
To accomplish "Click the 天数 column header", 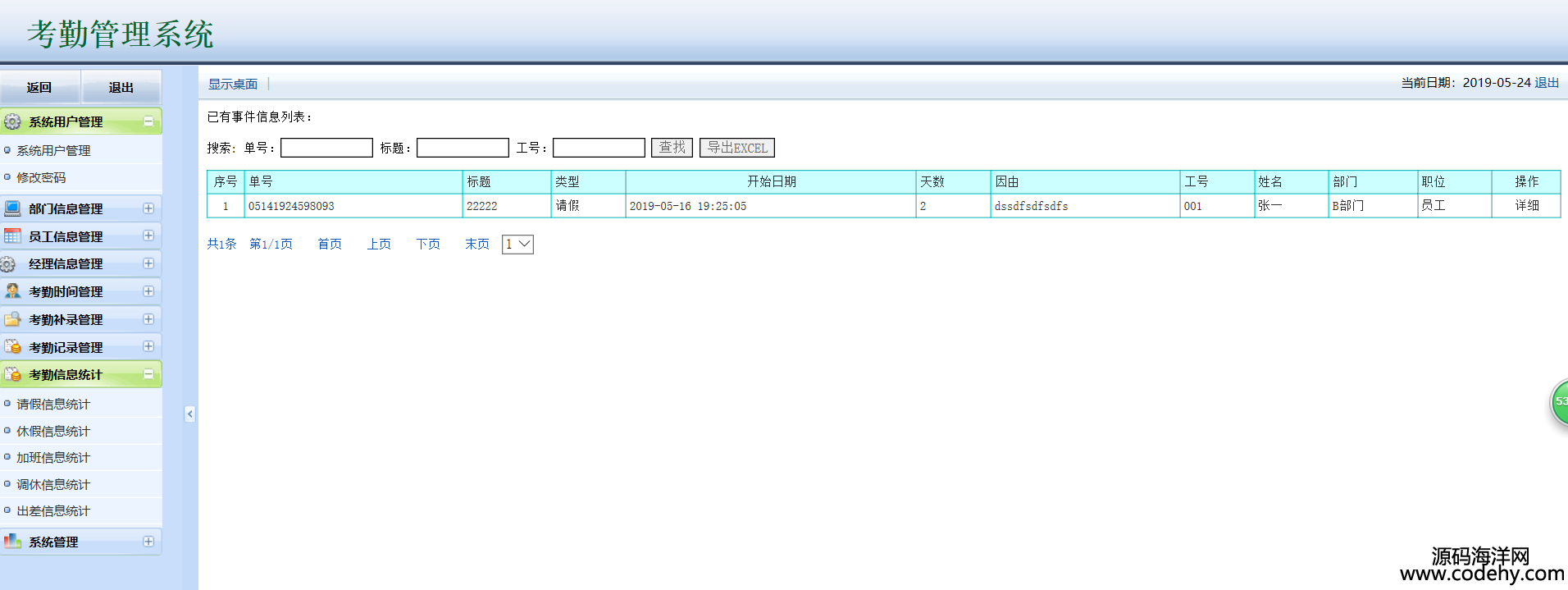I will [953, 182].
